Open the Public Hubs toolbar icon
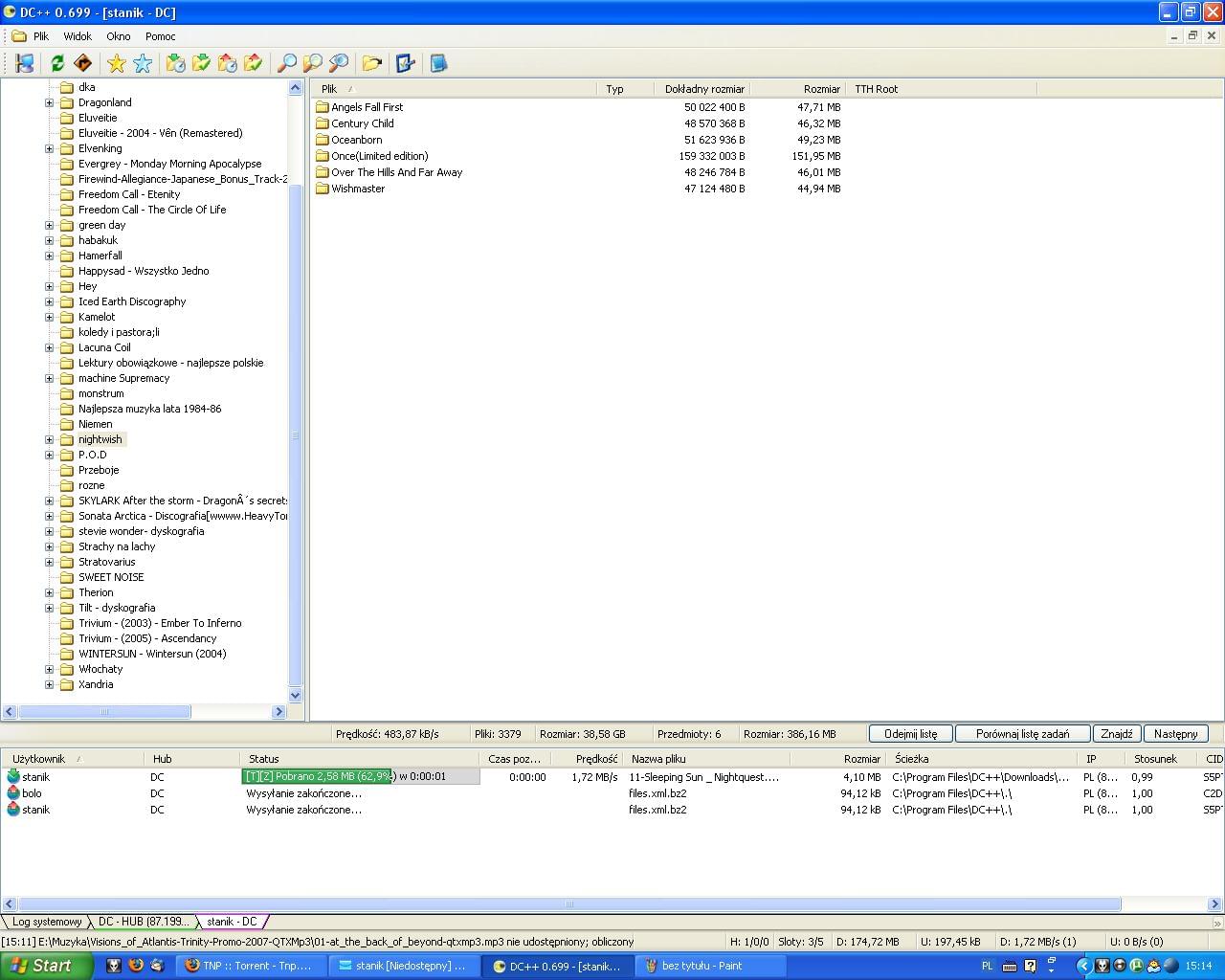The image size is (1225, 980). (25, 63)
